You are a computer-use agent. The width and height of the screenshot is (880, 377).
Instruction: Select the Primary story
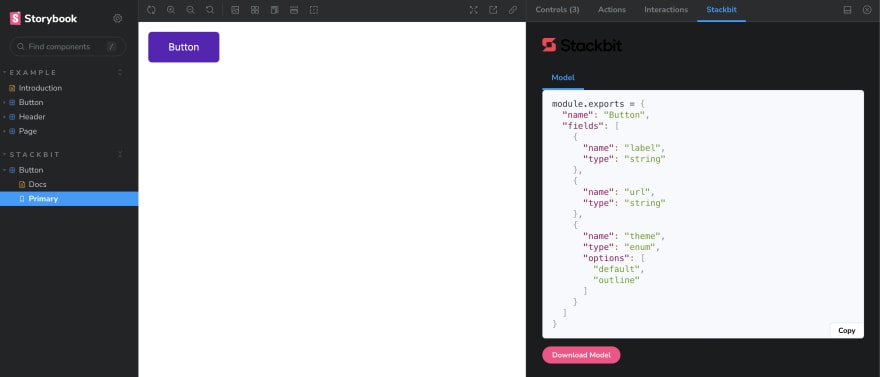click(x=69, y=199)
